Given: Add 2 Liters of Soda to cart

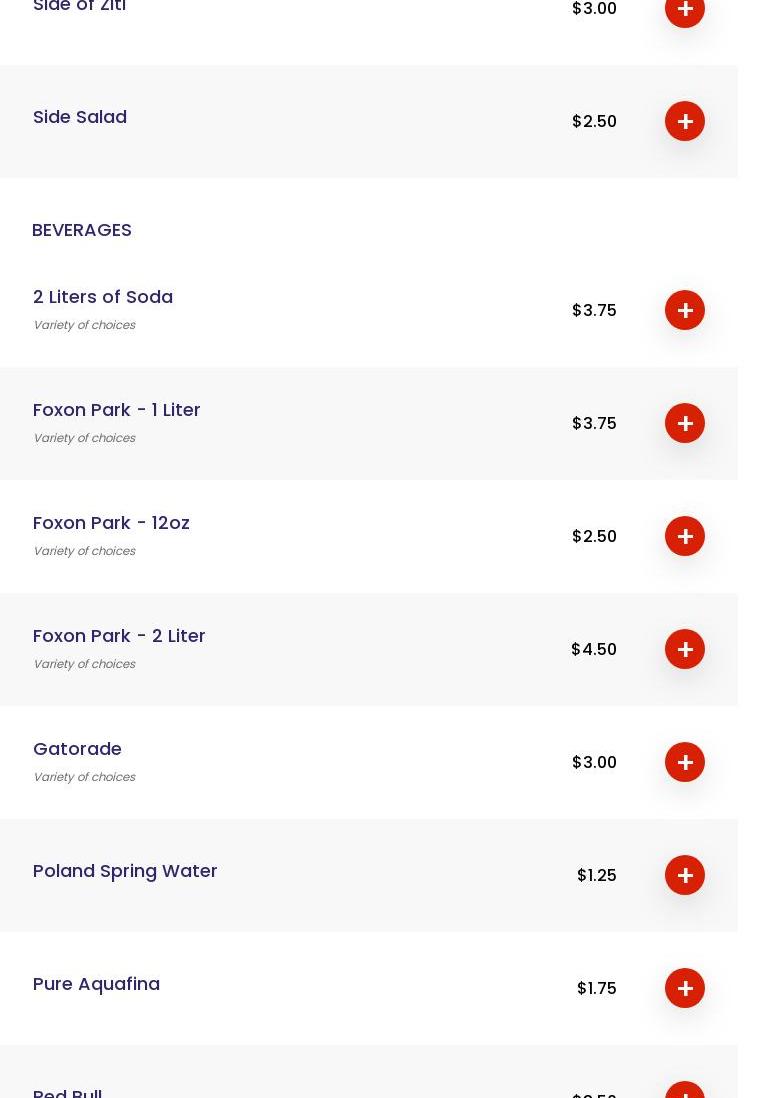Looking at the screenshot, I should (x=684, y=310).
